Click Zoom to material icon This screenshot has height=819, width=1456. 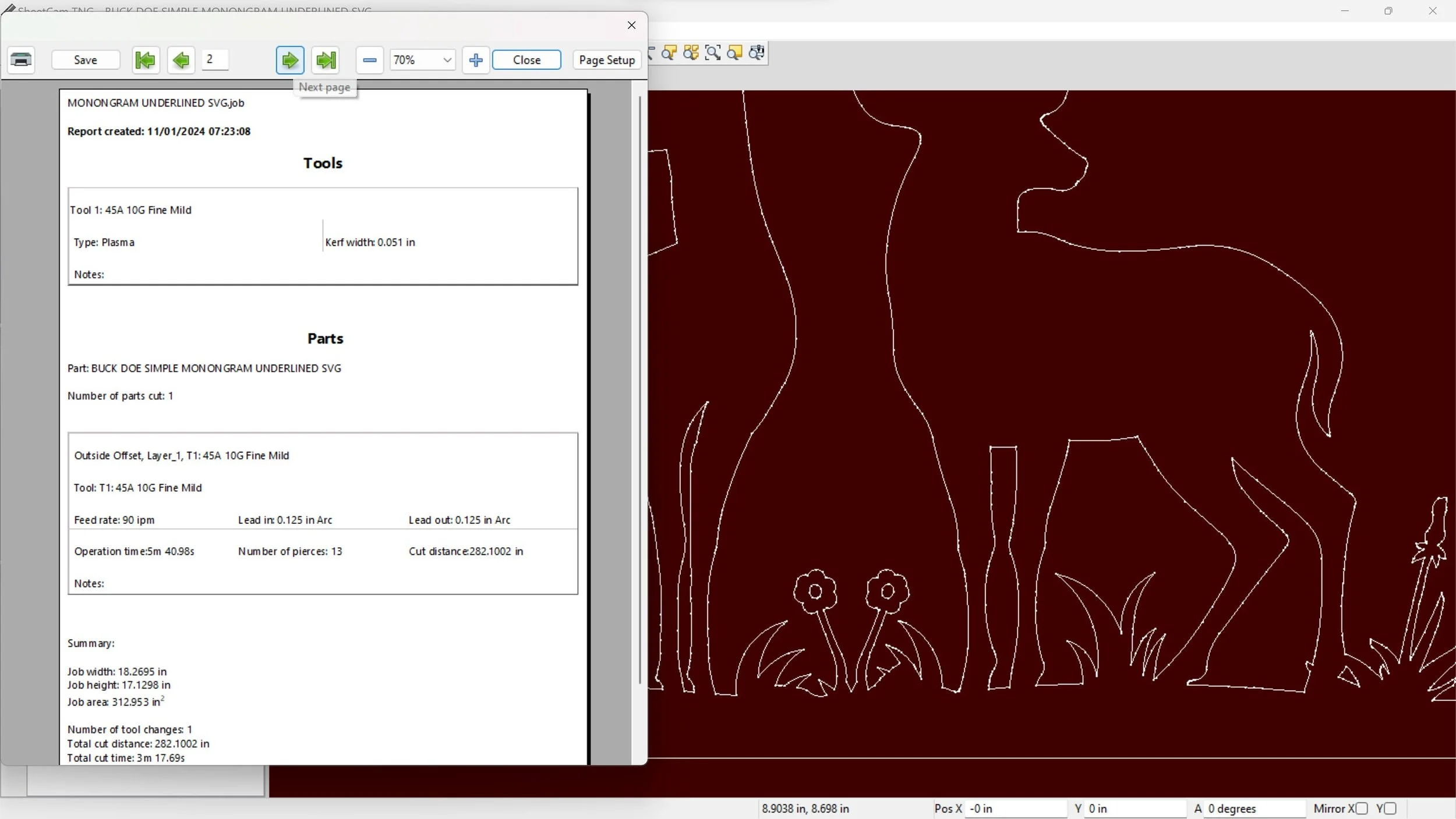(x=734, y=53)
